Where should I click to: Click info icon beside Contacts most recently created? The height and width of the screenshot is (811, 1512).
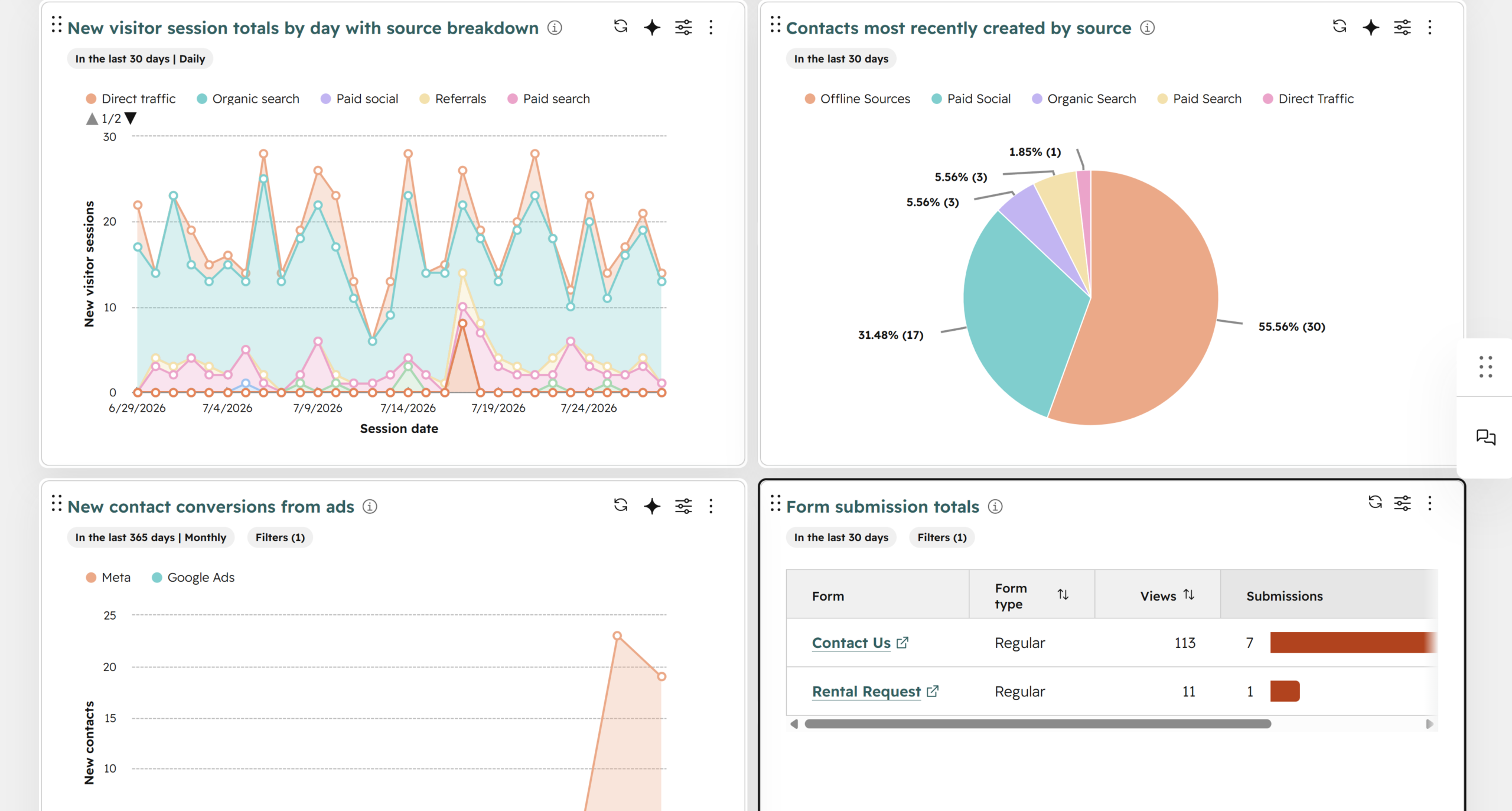pyautogui.click(x=1147, y=28)
